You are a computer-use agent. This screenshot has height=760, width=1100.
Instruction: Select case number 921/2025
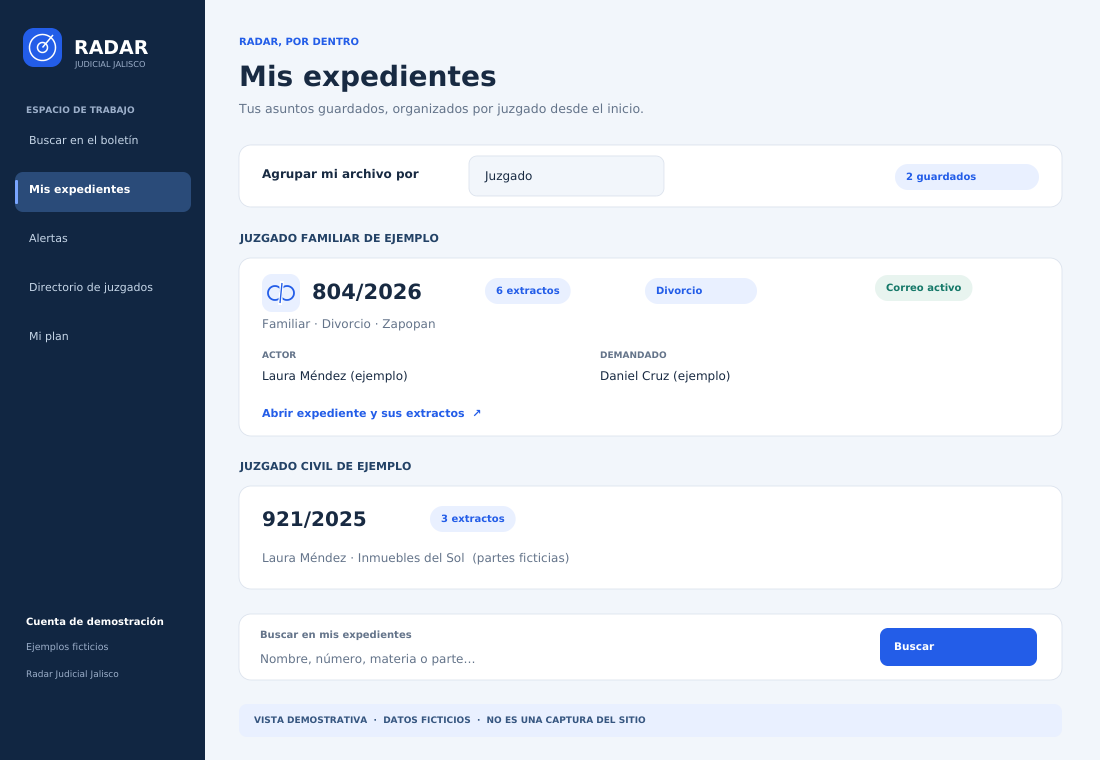click(314, 519)
